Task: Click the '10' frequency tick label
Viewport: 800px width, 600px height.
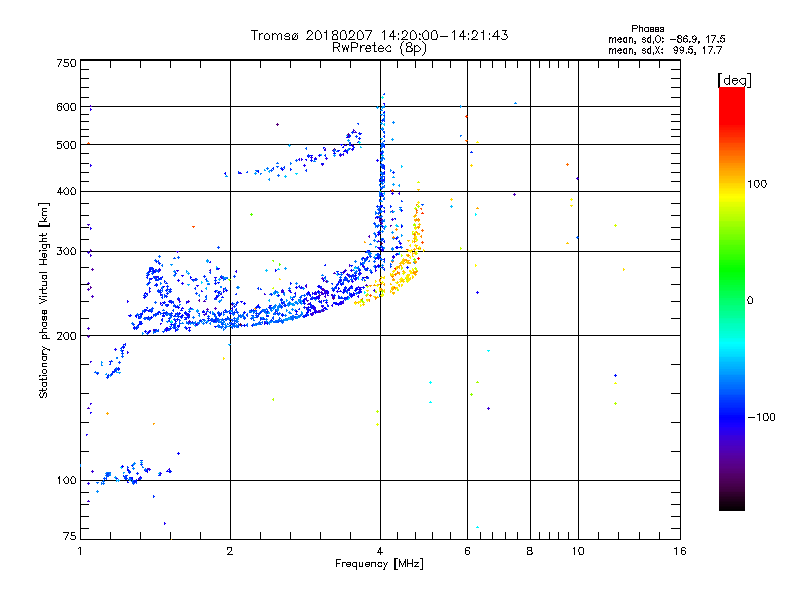Action: pyautogui.click(x=578, y=551)
